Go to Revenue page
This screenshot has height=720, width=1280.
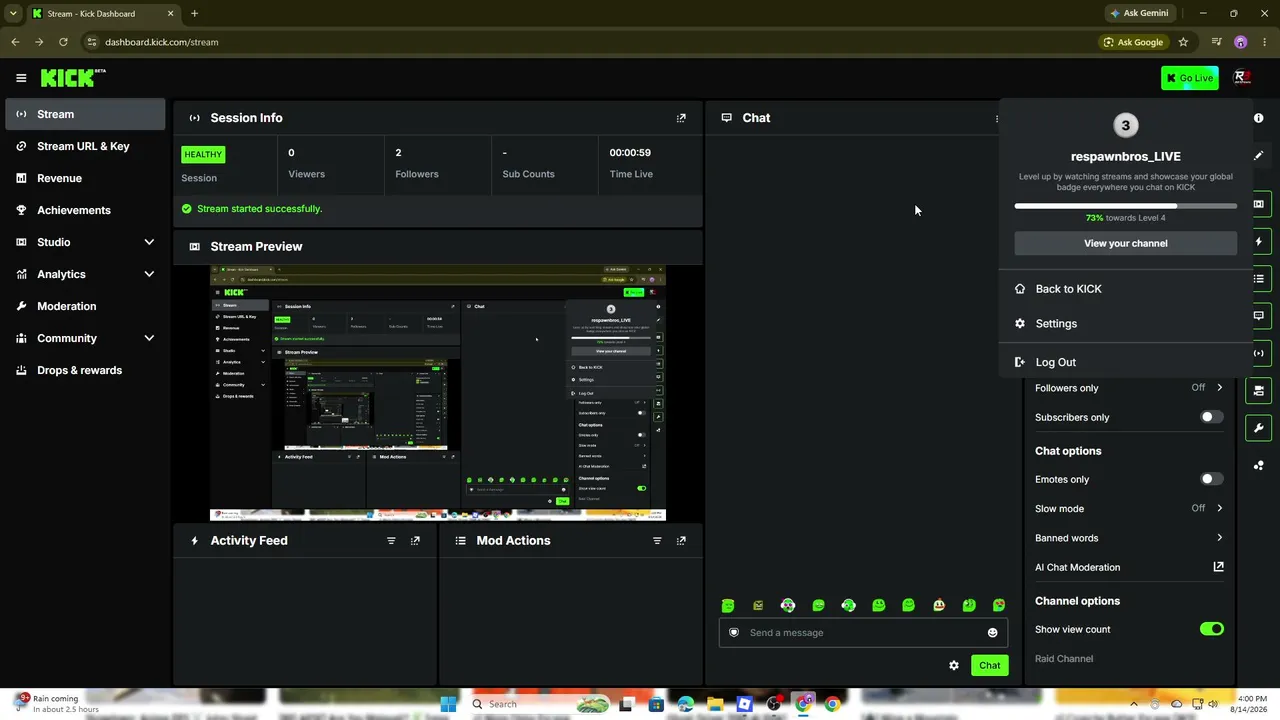[85, 178]
